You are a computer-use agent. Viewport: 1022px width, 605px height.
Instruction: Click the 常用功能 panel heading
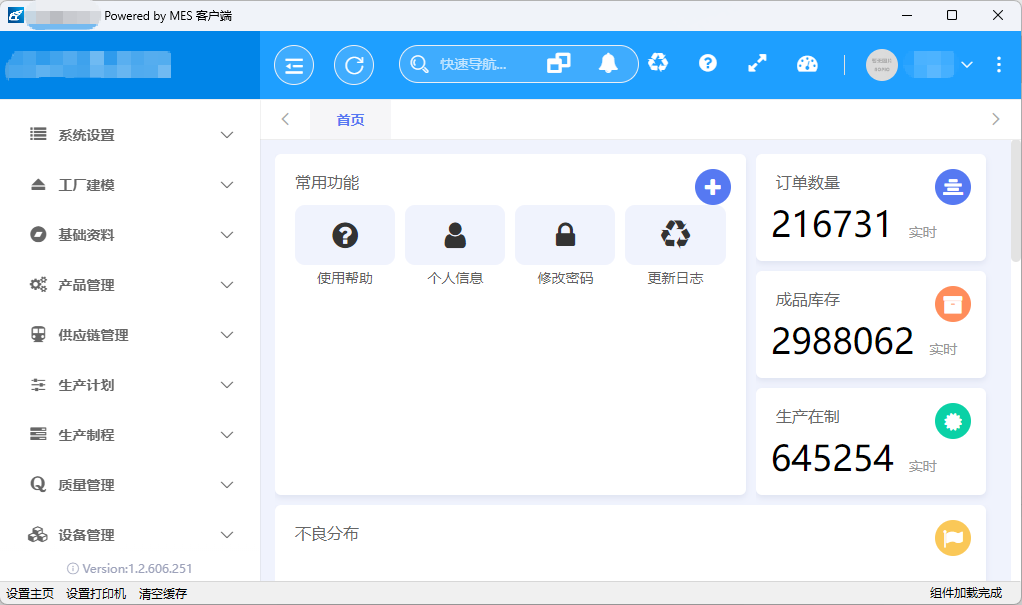pos(327,183)
